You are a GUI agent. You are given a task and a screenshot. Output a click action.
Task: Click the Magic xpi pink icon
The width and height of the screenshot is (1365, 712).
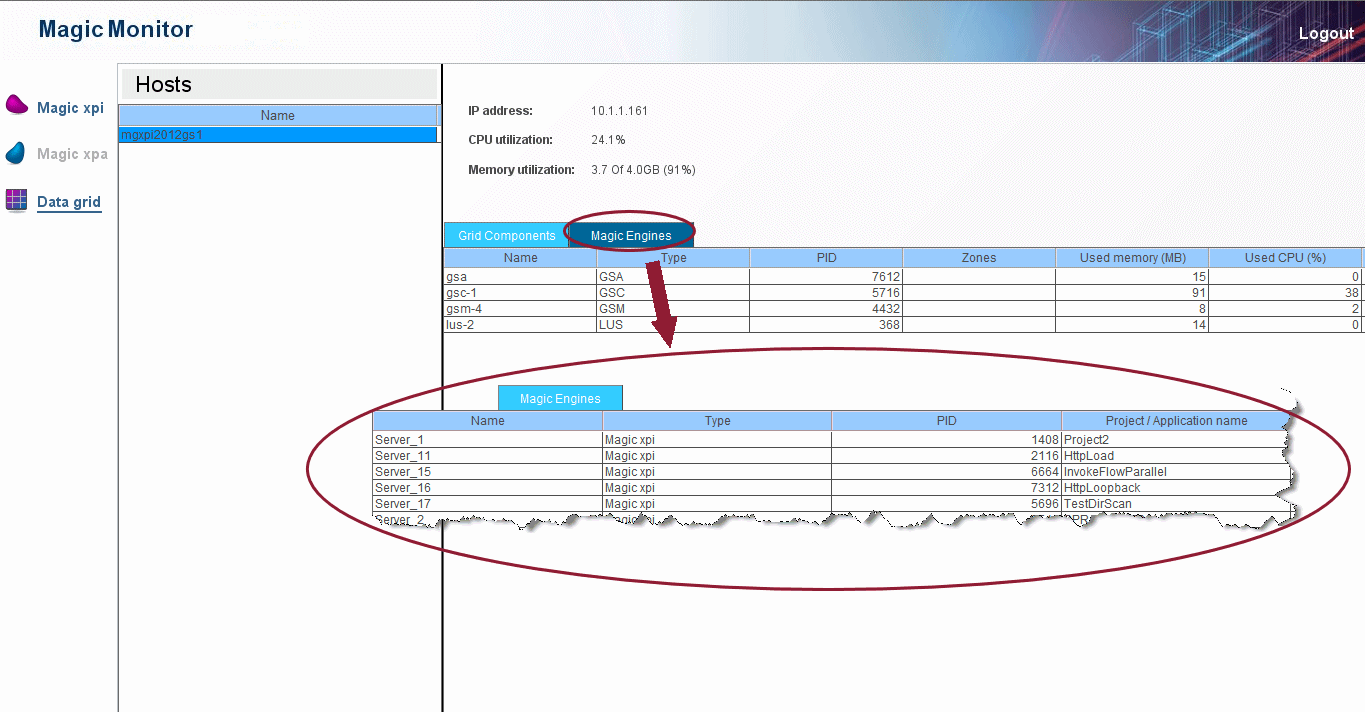pyautogui.click(x=17, y=105)
